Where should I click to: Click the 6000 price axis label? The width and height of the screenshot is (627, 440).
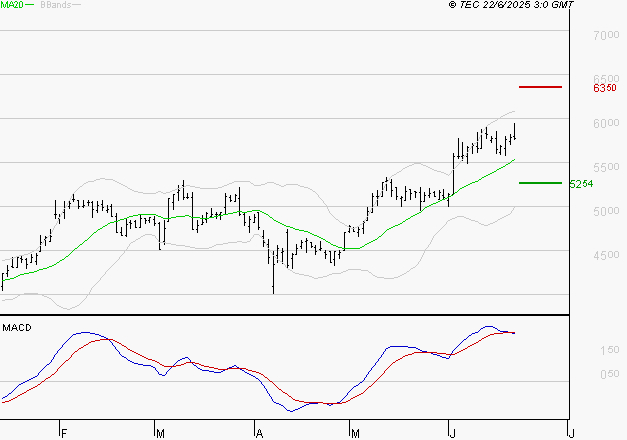point(606,123)
